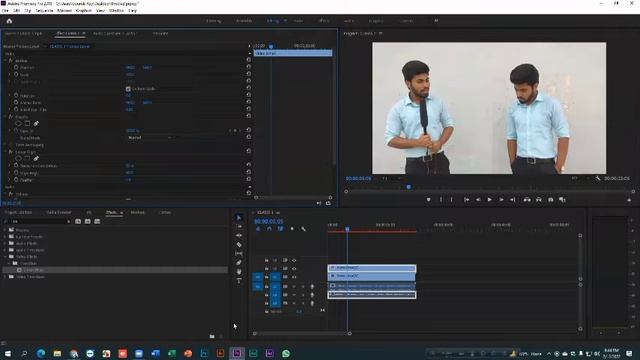The image size is (640, 360).
Task: Expand the Lumetri Presets folder
Action: pyautogui.click(x=5, y=237)
